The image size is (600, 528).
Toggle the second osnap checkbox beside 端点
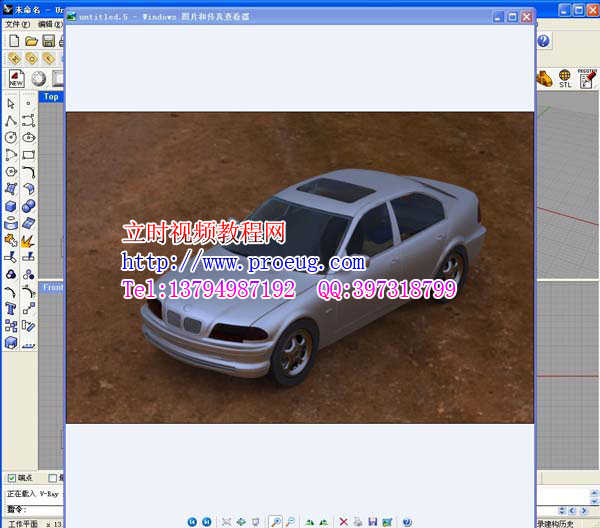point(53,478)
